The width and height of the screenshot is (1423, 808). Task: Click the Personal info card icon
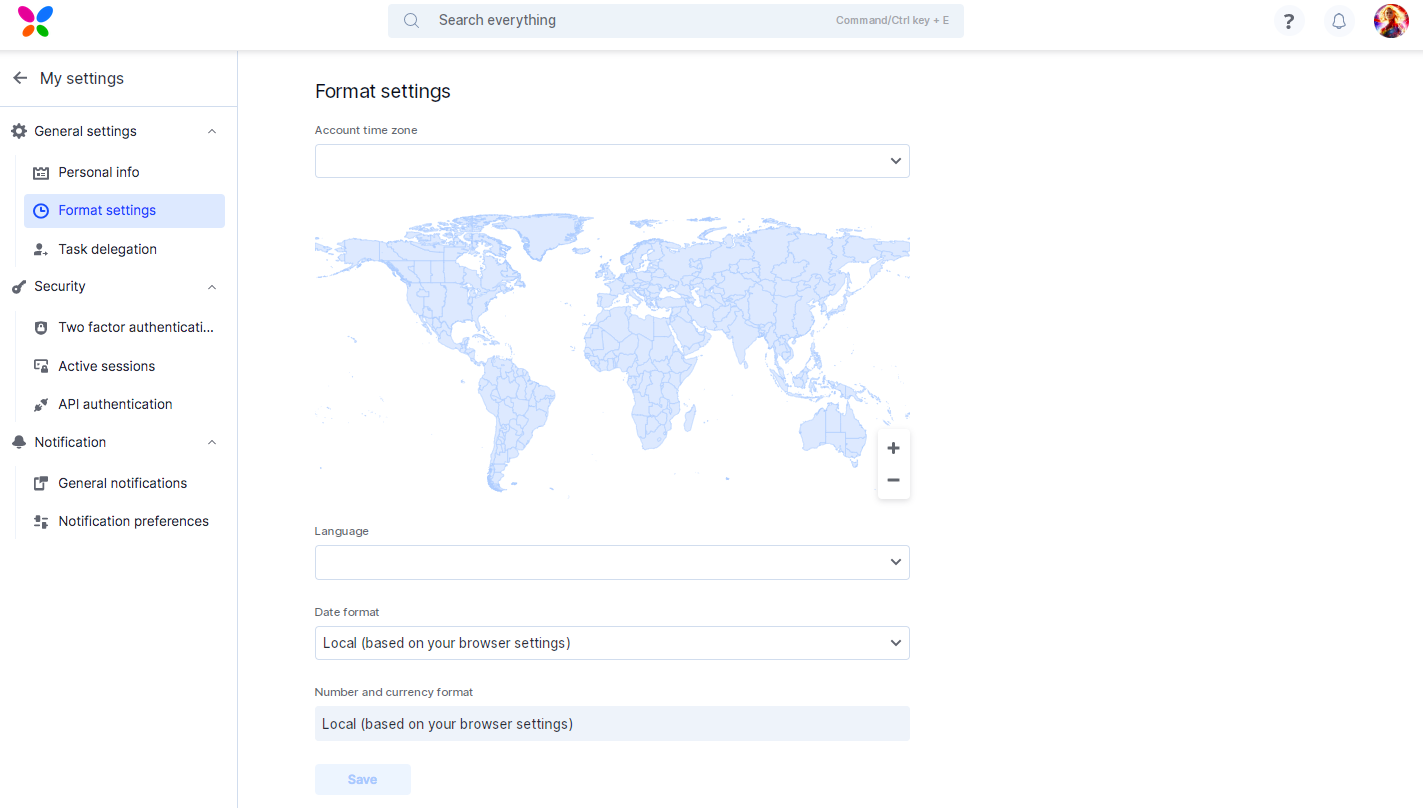(x=41, y=172)
